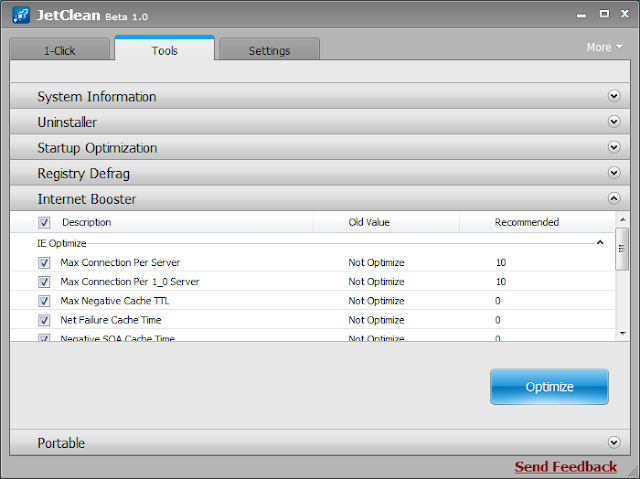Select the Tools tab

pos(164,49)
